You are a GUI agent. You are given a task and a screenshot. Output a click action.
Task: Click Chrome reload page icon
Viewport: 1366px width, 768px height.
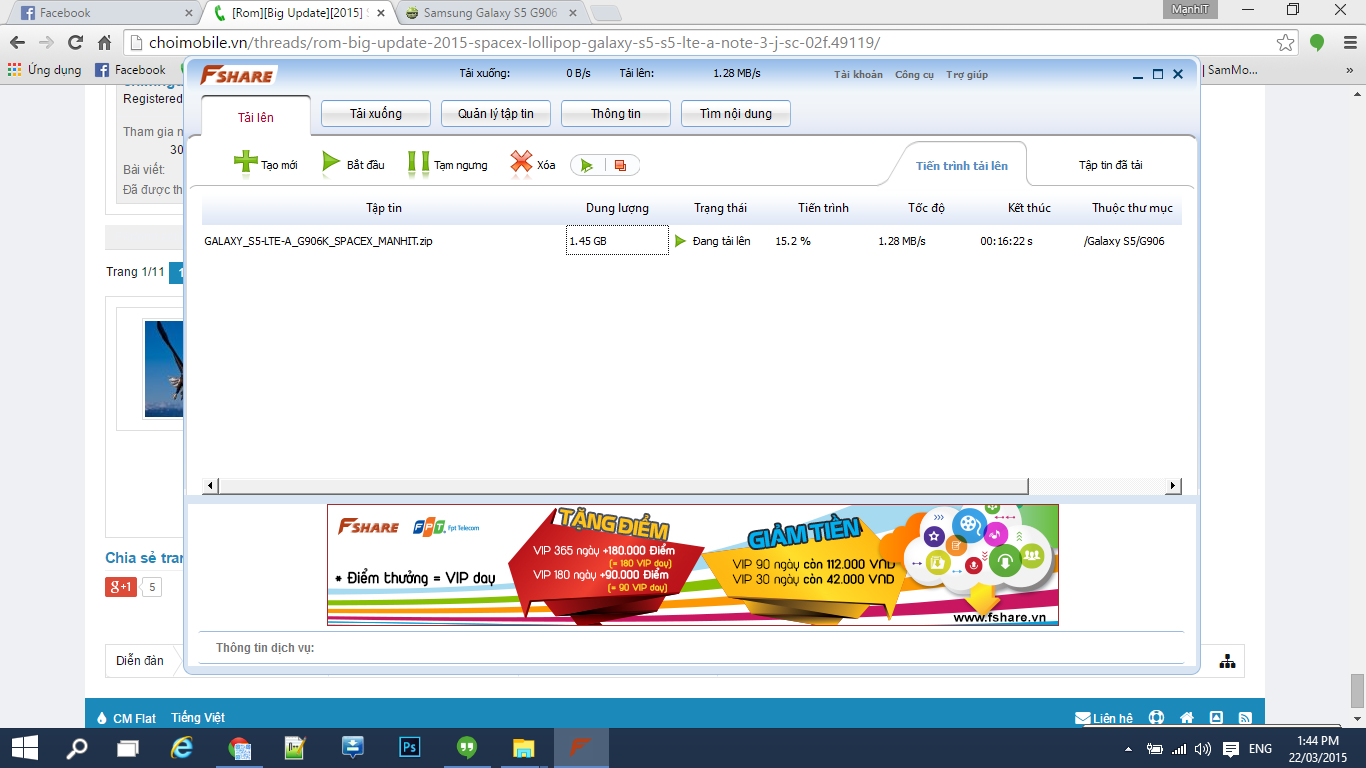[75, 43]
